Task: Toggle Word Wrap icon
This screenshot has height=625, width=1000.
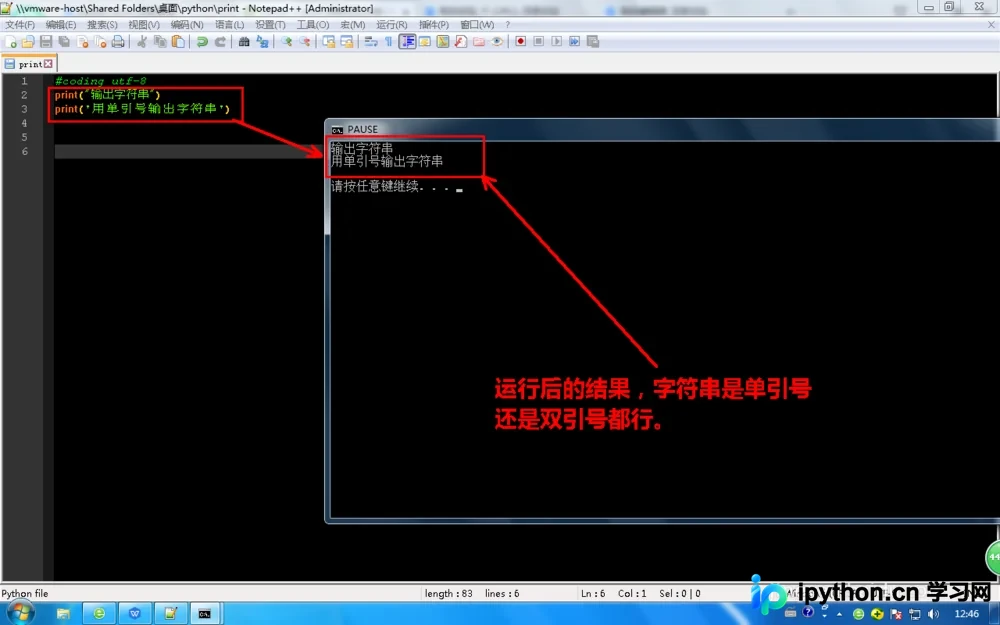Action: click(x=371, y=41)
